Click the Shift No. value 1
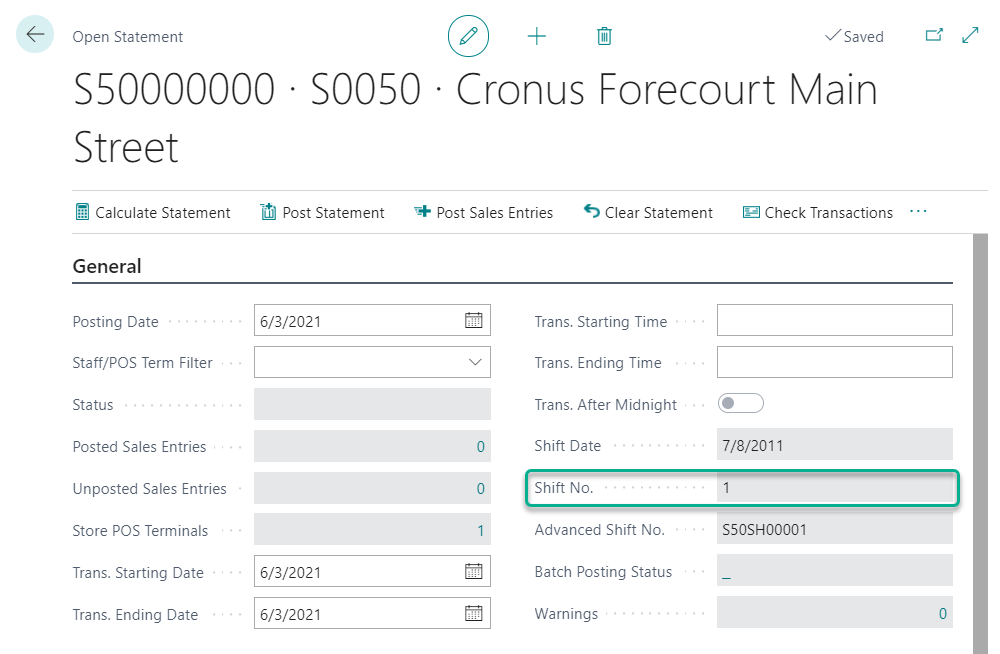The width and height of the screenshot is (1000, 654). (x=835, y=488)
